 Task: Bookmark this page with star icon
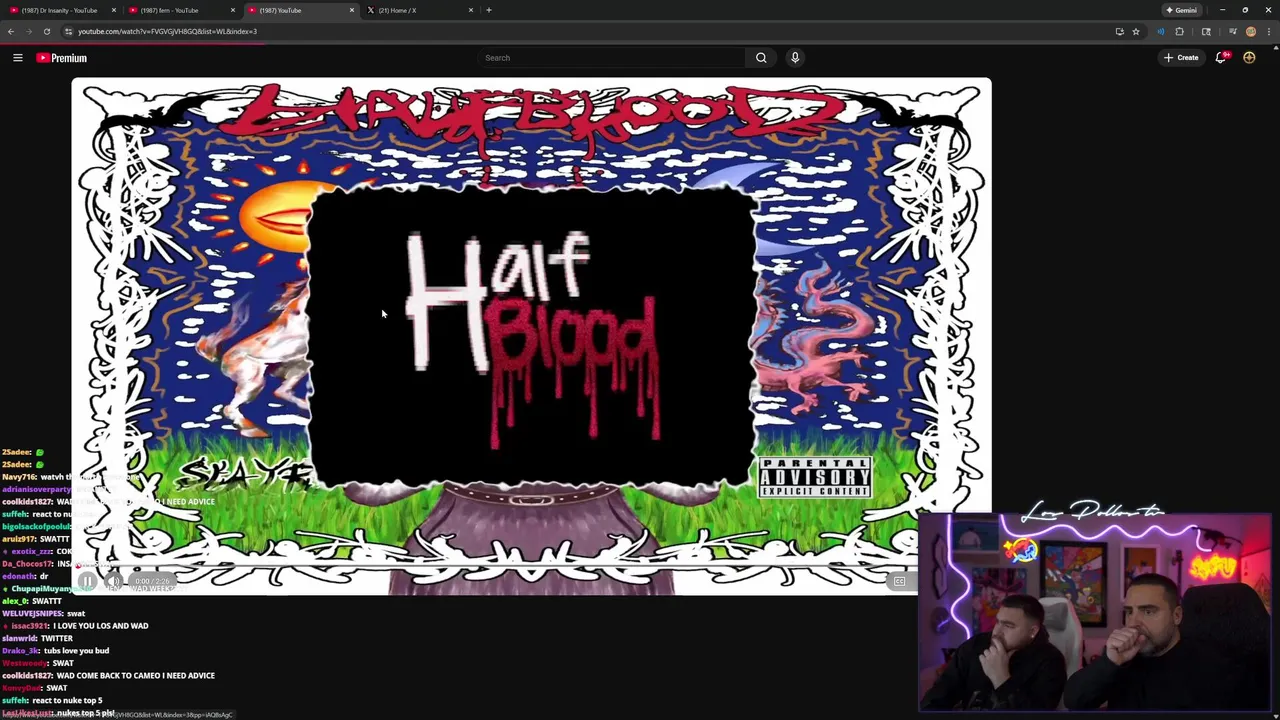click(x=1136, y=31)
